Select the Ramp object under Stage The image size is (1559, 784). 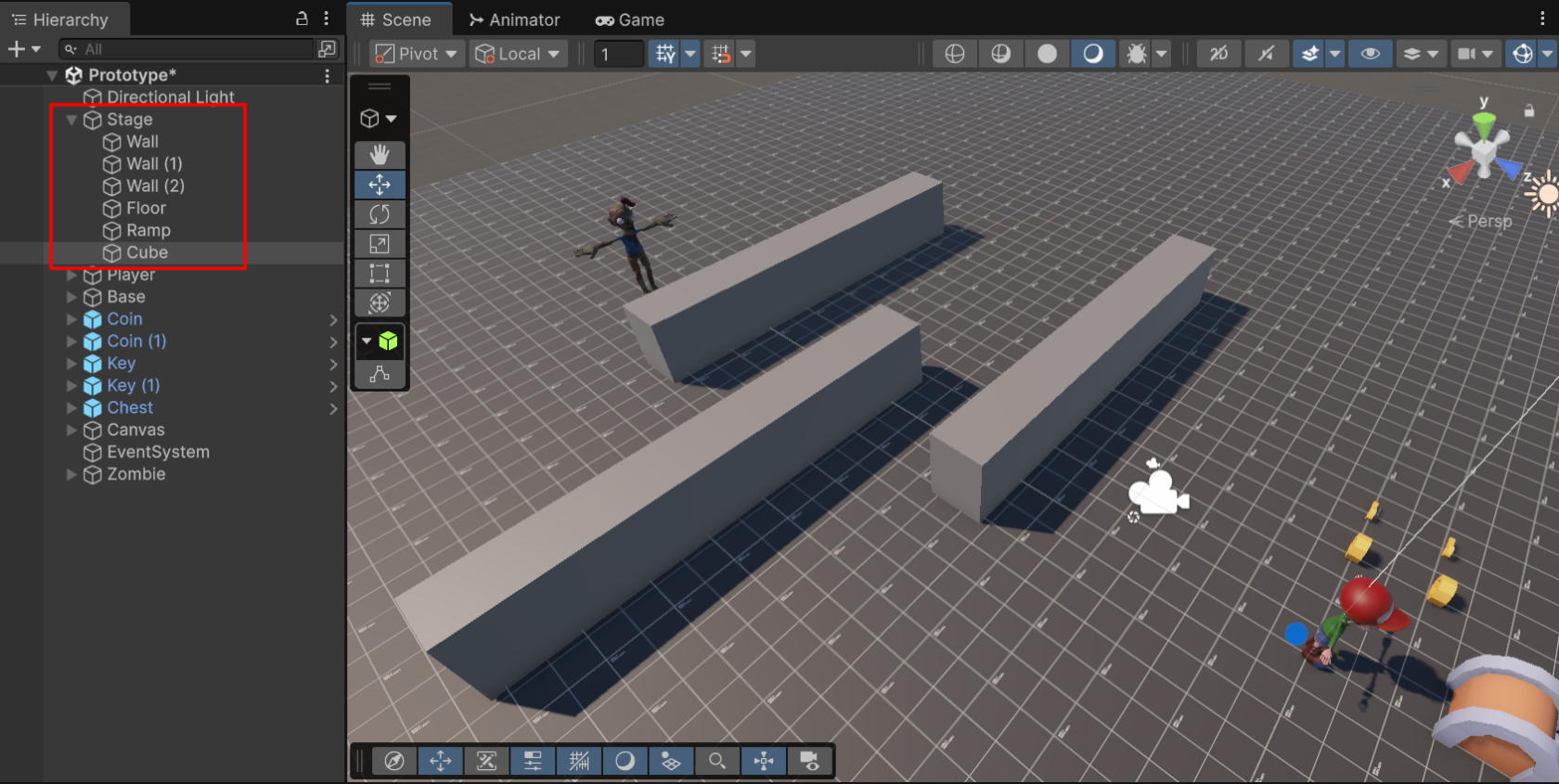(x=148, y=230)
